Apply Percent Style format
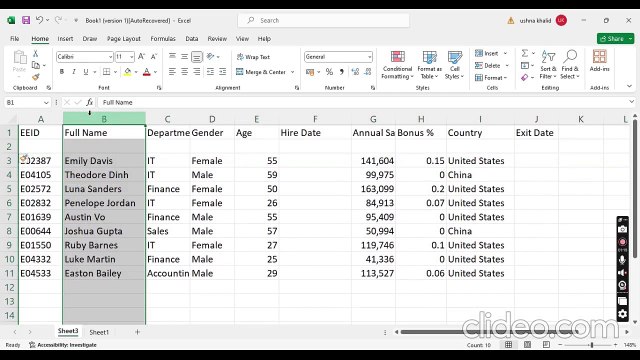 pos(329,72)
